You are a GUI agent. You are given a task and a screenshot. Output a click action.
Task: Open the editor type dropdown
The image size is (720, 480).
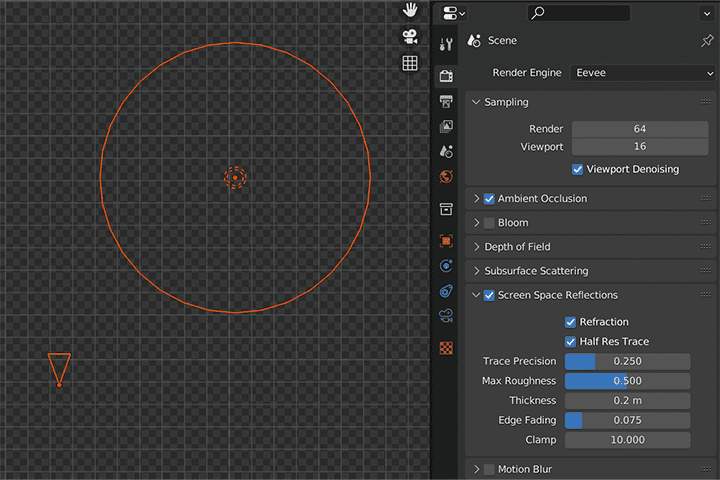coord(454,13)
